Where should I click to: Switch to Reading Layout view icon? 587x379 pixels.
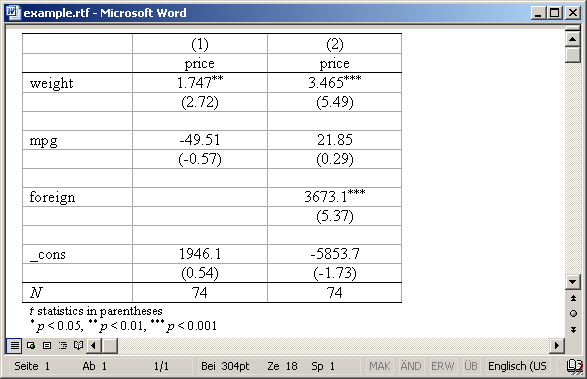(x=78, y=345)
